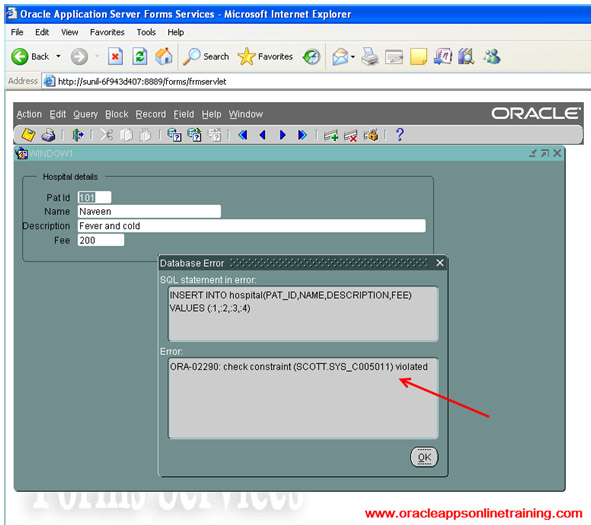Open browser File menu
The height and width of the screenshot is (525, 591).
(17, 32)
